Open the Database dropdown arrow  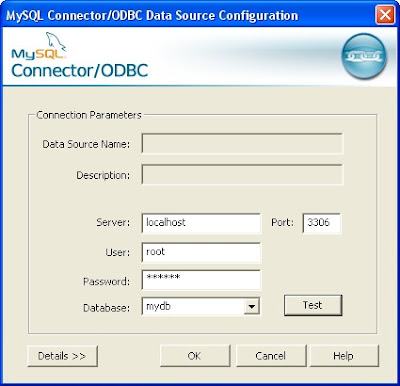[252, 306]
